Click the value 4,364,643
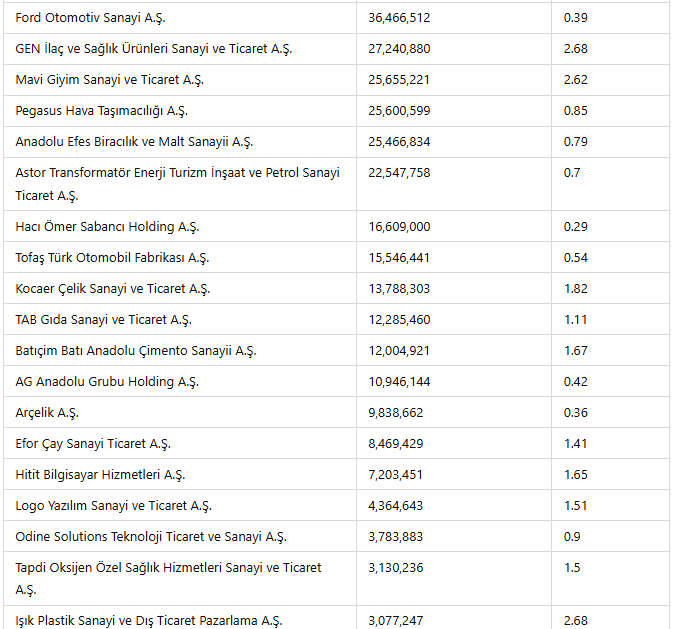 pos(396,505)
